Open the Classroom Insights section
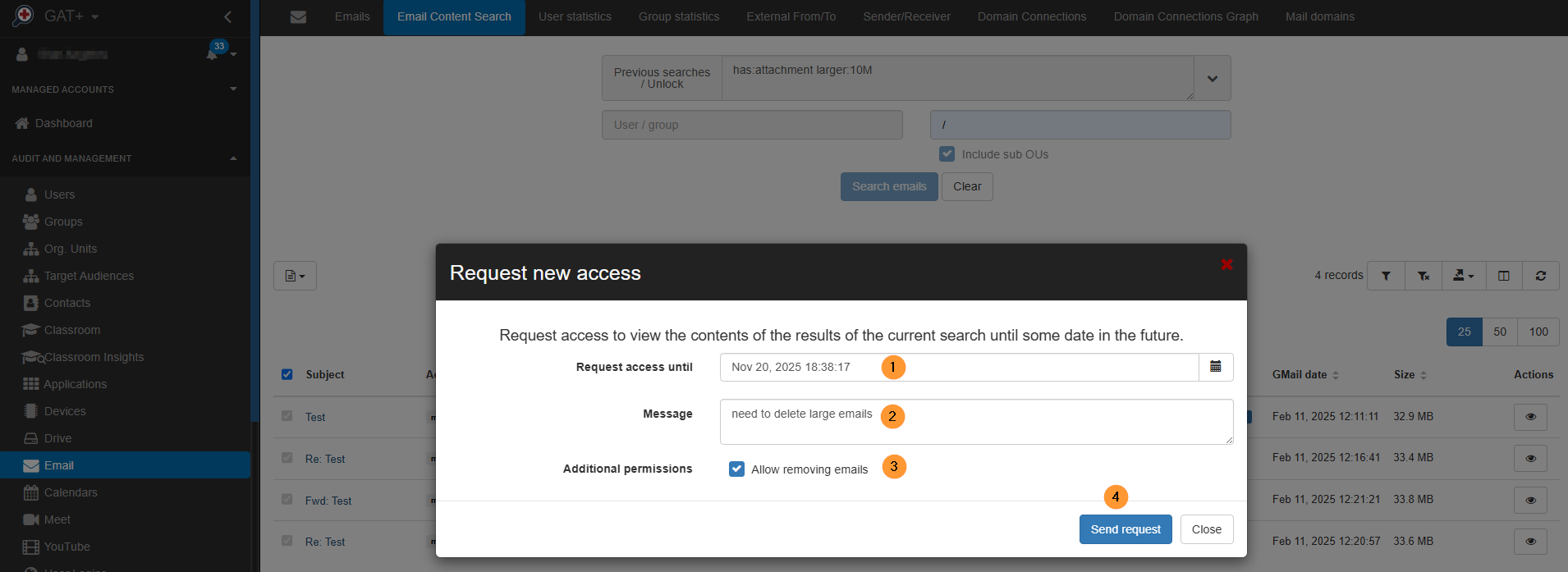Screen dimensions: 1568x572 tap(90, 356)
